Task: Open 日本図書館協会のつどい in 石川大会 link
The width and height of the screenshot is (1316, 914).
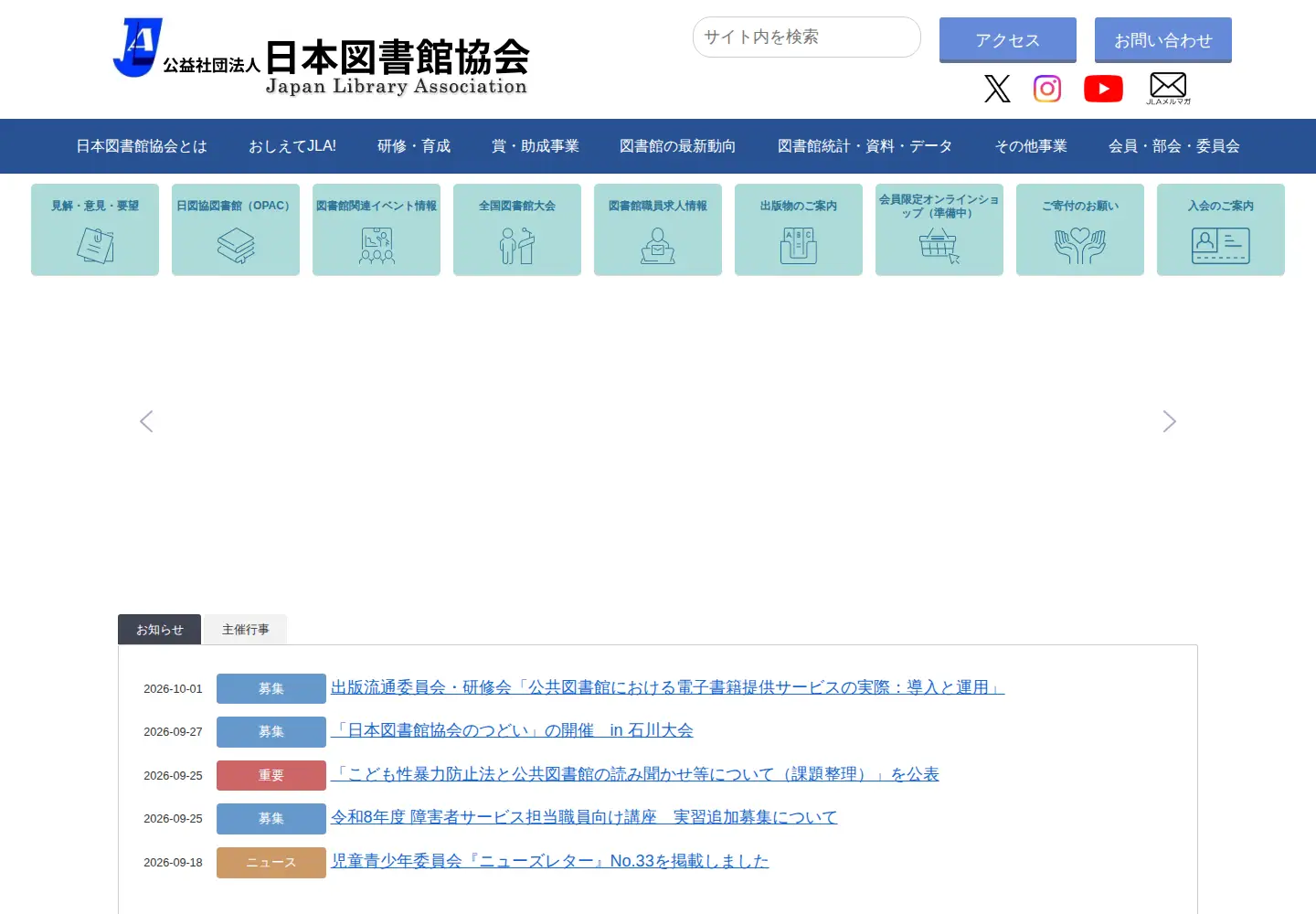Action: pyautogui.click(x=512, y=730)
